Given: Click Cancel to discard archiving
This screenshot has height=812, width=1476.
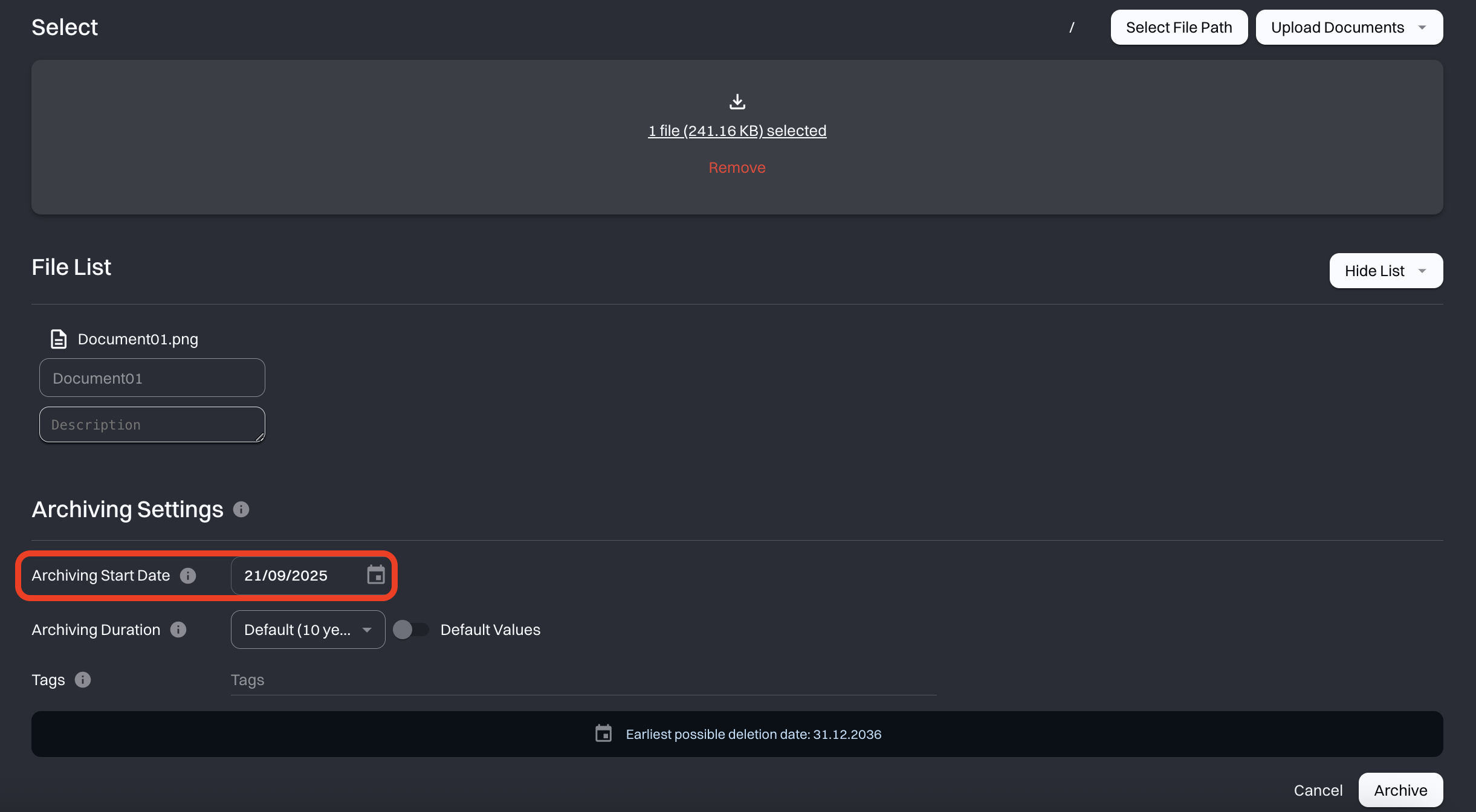Looking at the screenshot, I should (x=1318, y=790).
